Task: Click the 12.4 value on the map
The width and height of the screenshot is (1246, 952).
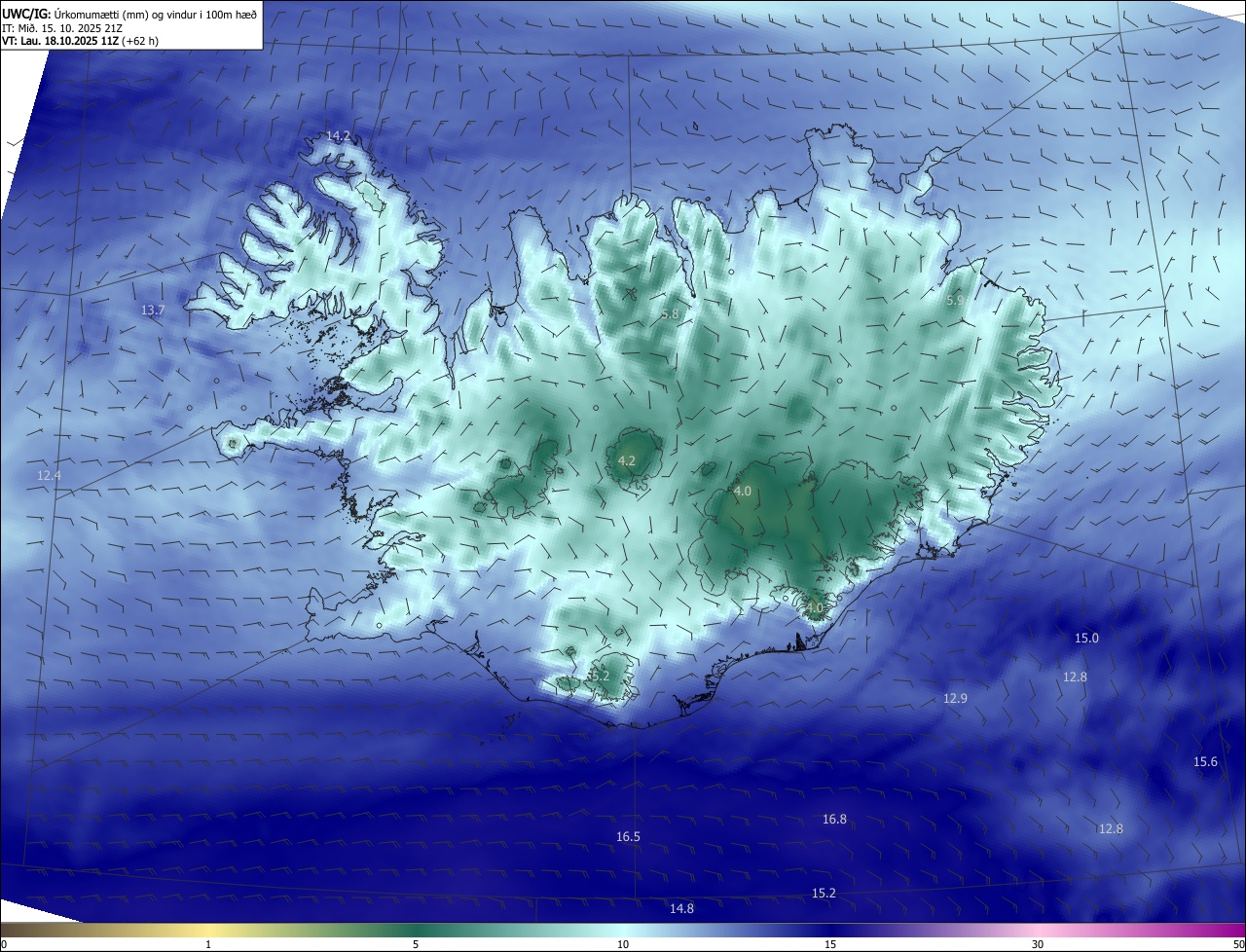Action: 49,476
